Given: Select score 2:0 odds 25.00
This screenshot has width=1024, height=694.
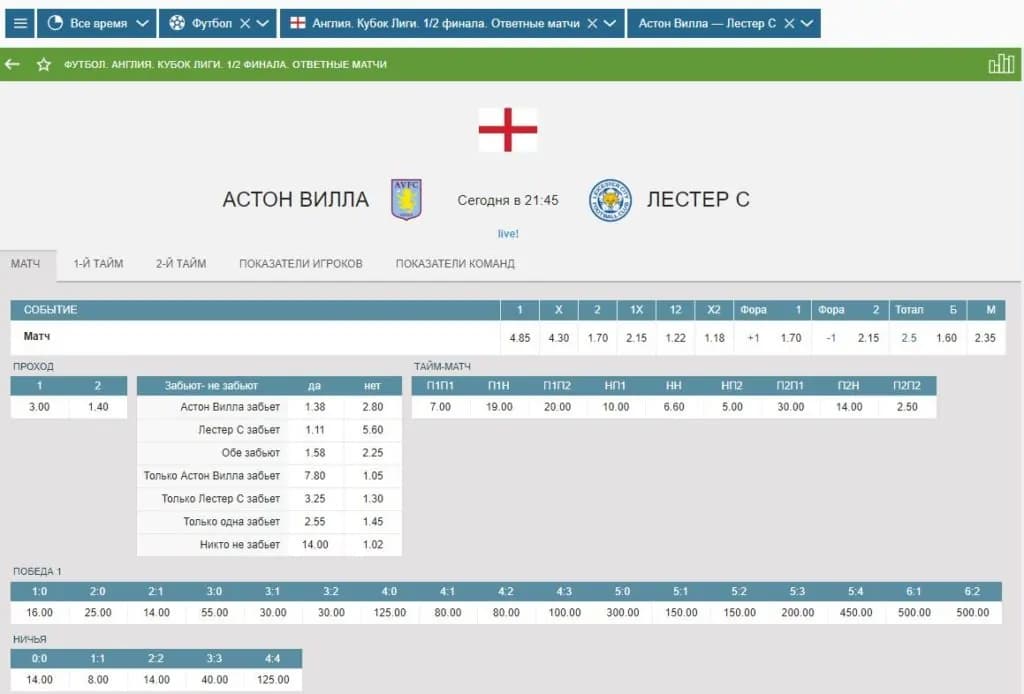Looking at the screenshot, I should pos(98,612).
